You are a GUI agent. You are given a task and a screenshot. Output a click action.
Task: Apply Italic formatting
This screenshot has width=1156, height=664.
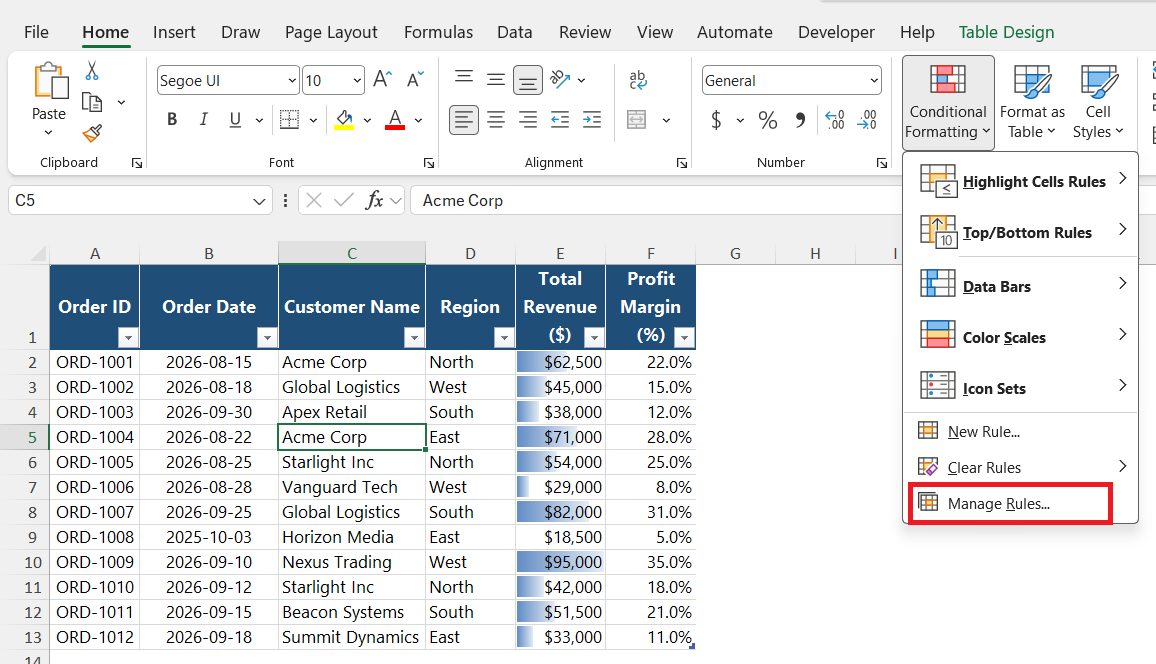[203, 119]
